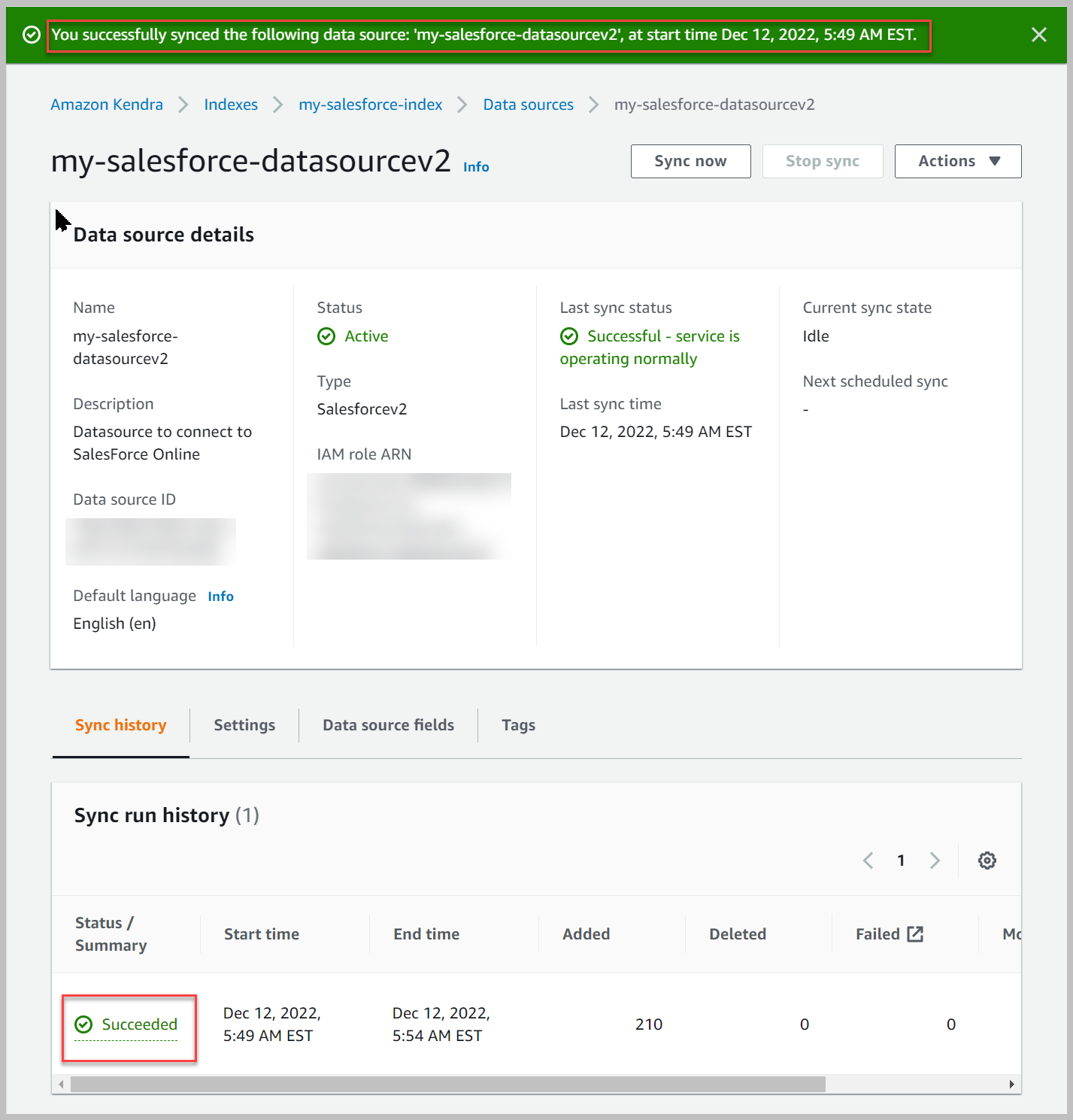Screen dimensions: 1073x1120
Task: Open the table preferences gear icon
Action: click(987, 860)
